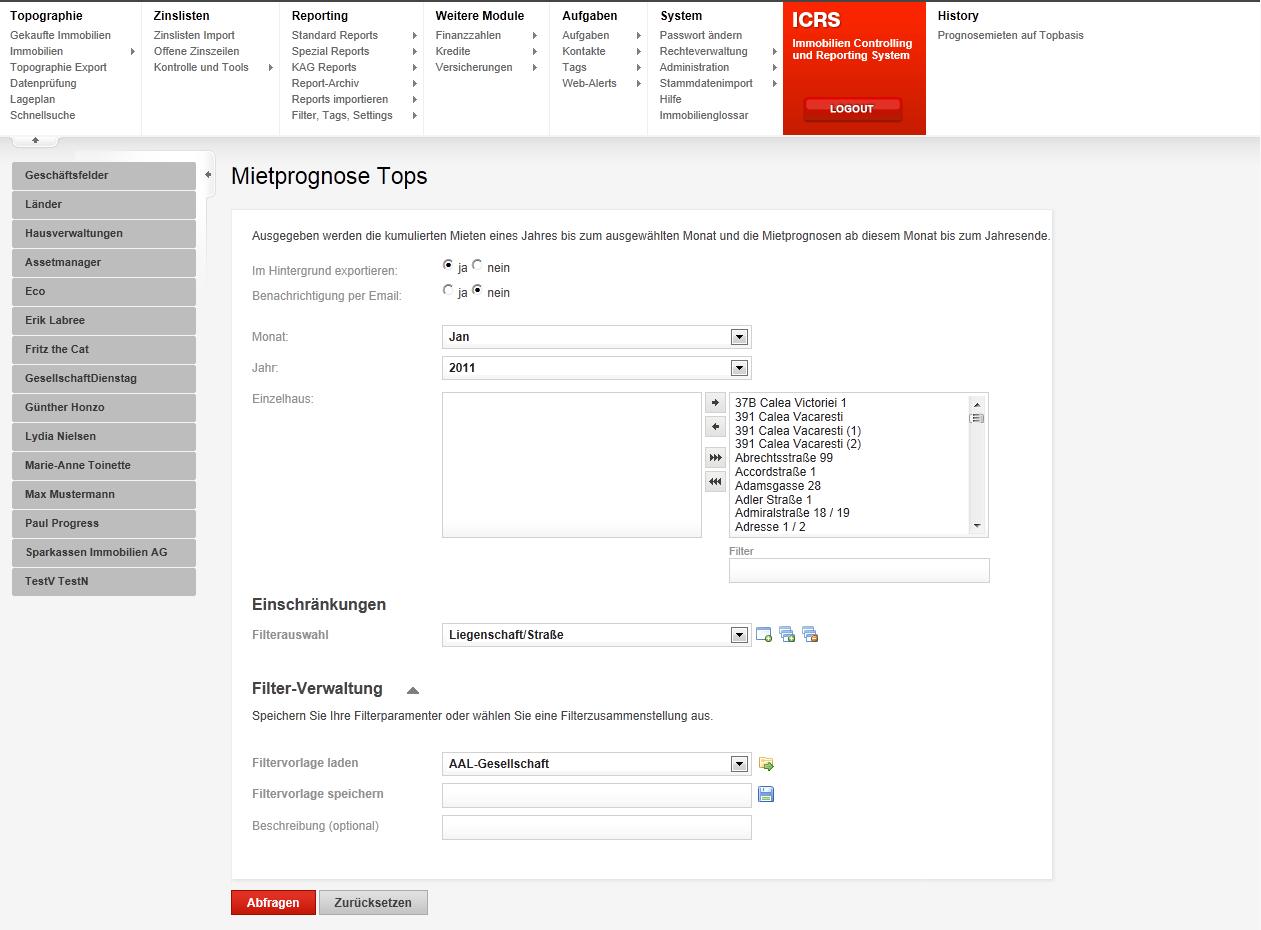
Task: Expand the Finanzzahlen submenu
Action: point(535,35)
